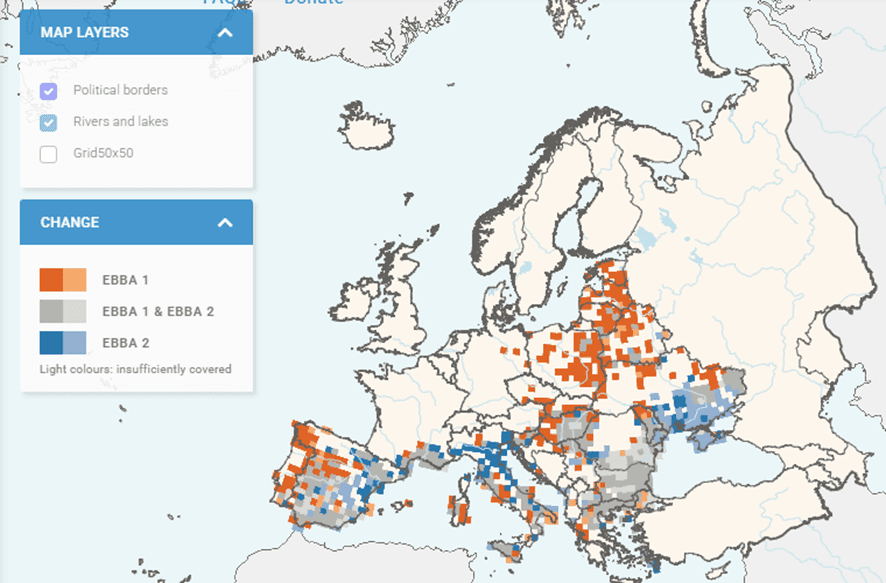Click the light blue EBBA 2 swatch
This screenshot has height=583, width=886.
coord(75,343)
